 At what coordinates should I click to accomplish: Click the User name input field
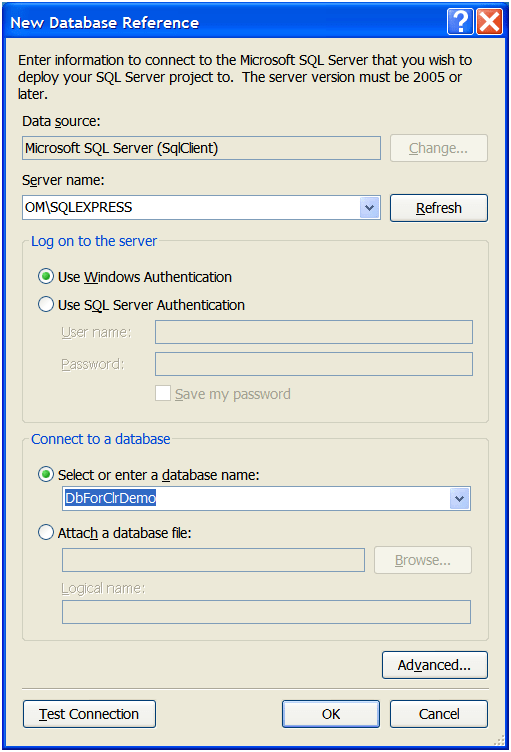tap(314, 332)
